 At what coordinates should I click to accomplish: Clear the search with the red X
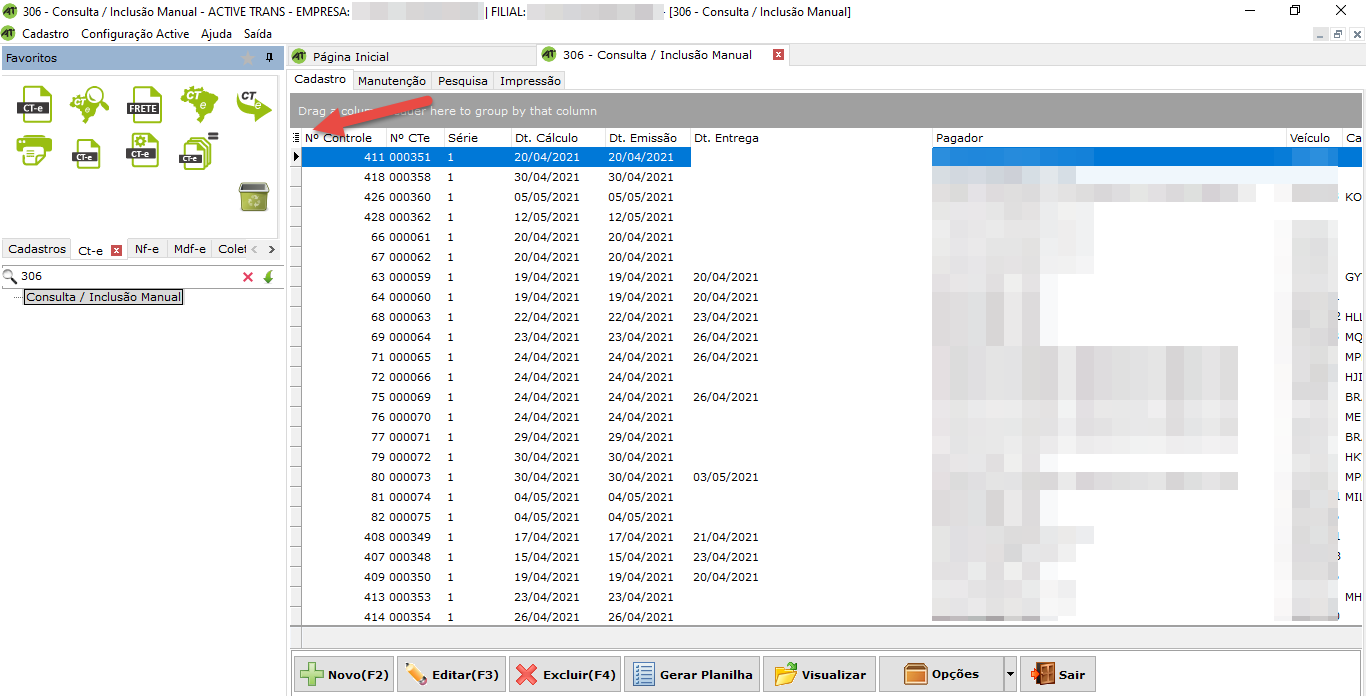point(248,277)
